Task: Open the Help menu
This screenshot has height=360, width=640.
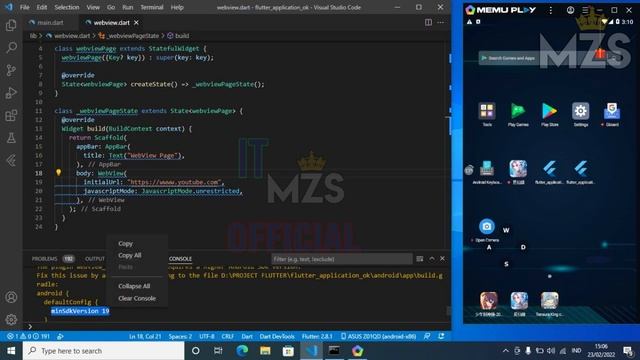Action: click(177, 7)
